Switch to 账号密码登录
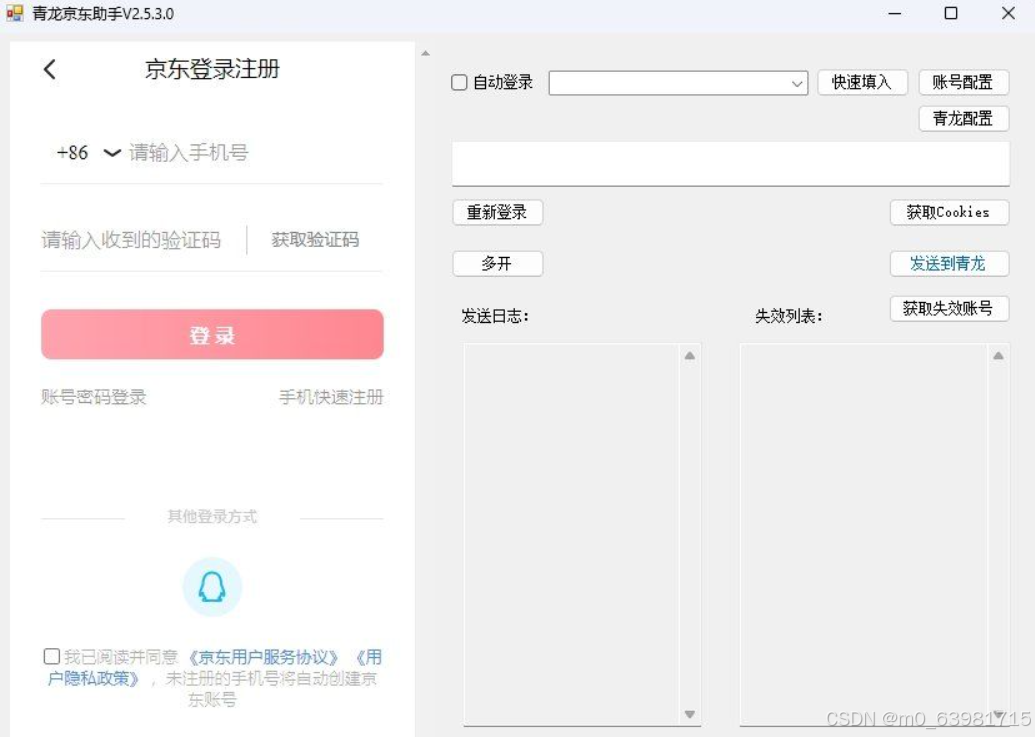The height and width of the screenshot is (737, 1035). (x=94, y=397)
